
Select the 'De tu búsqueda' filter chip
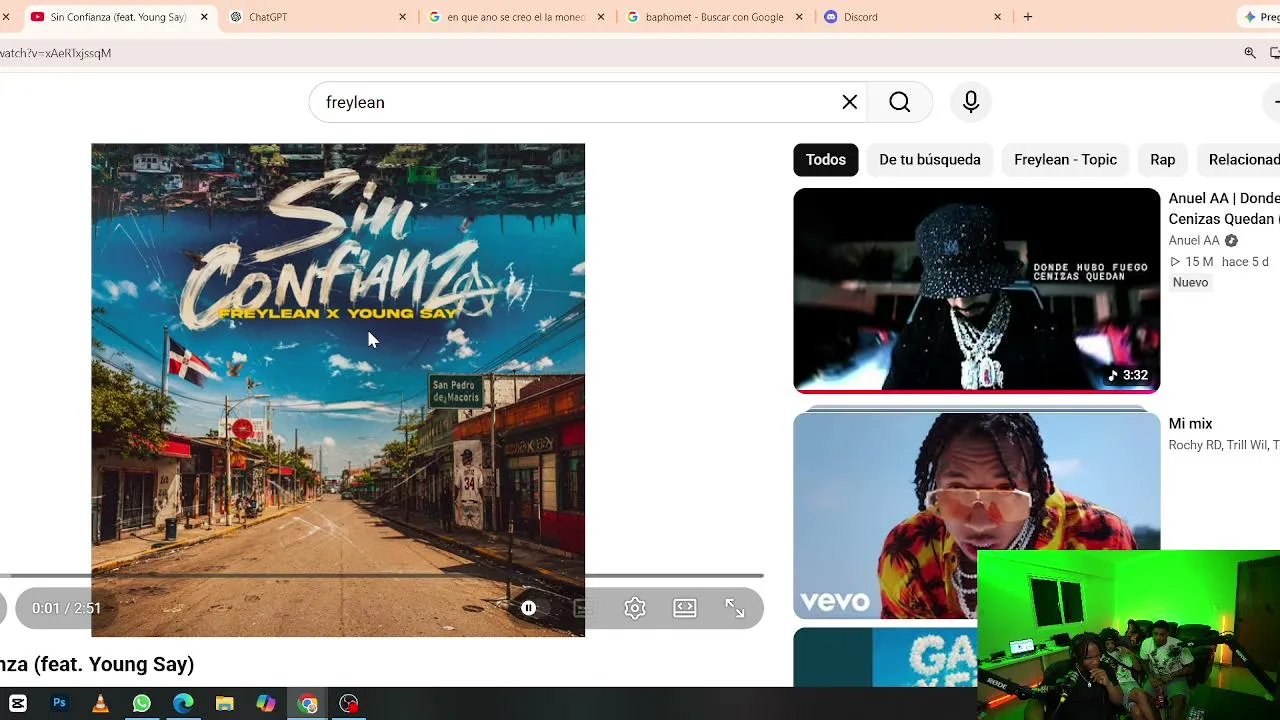tap(930, 160)
